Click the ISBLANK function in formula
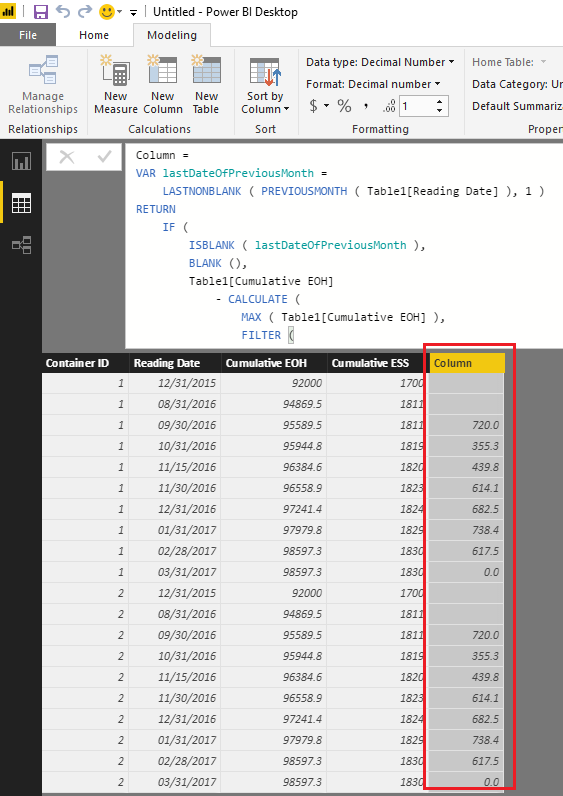Viewport: 563px width, 796px height. (x=212, y=245)
